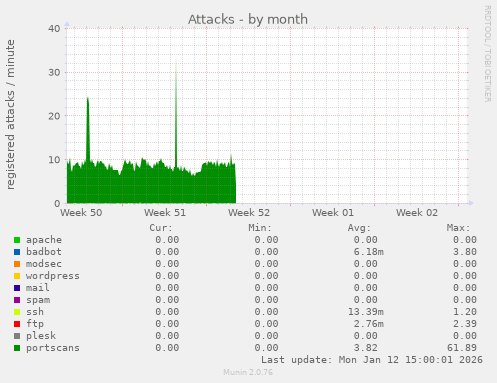Click the modsec orange legend swatch
This screenshot has height=383, width=497.
(17, 264)
